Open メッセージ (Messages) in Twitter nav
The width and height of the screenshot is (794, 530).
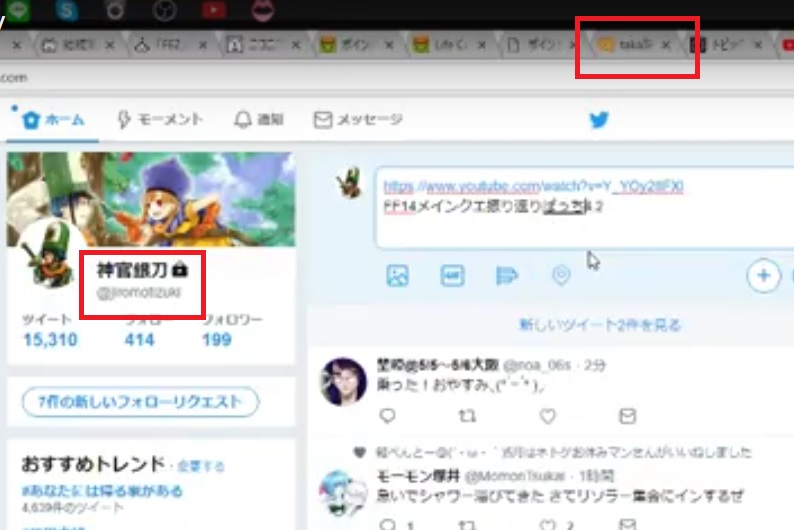[358, 119]
